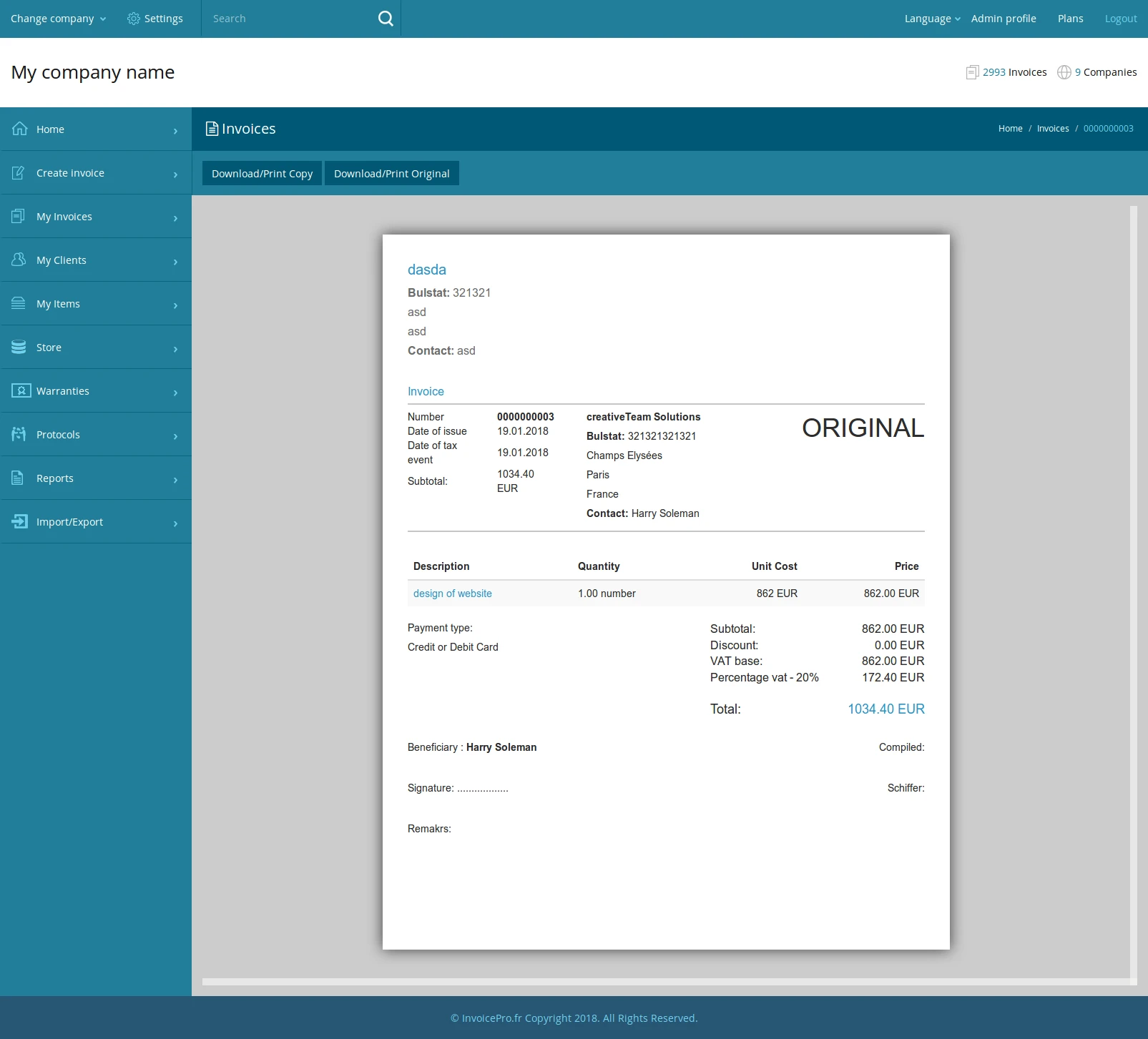
Task: Click the Settings gear icon
Action: point(134,19)
